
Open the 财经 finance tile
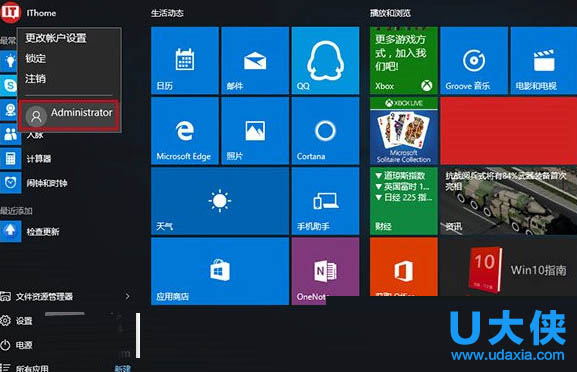[404, 201]
